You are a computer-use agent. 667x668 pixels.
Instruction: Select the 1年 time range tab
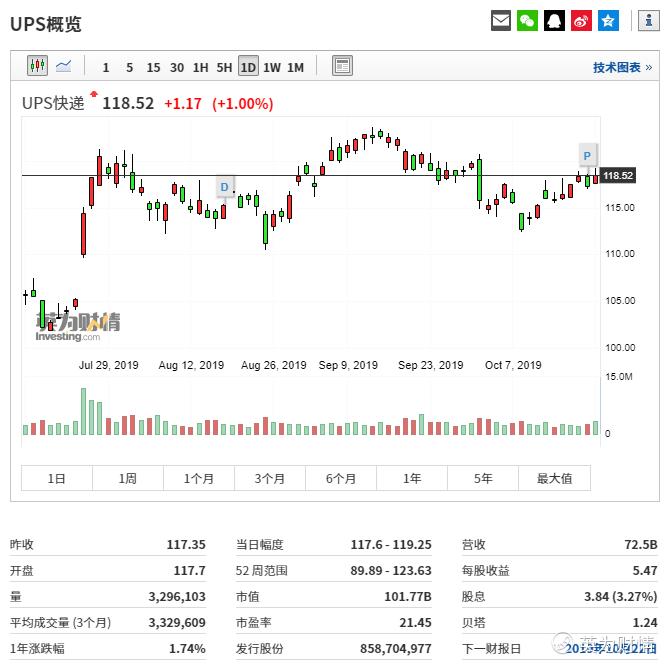click(412, 478)
